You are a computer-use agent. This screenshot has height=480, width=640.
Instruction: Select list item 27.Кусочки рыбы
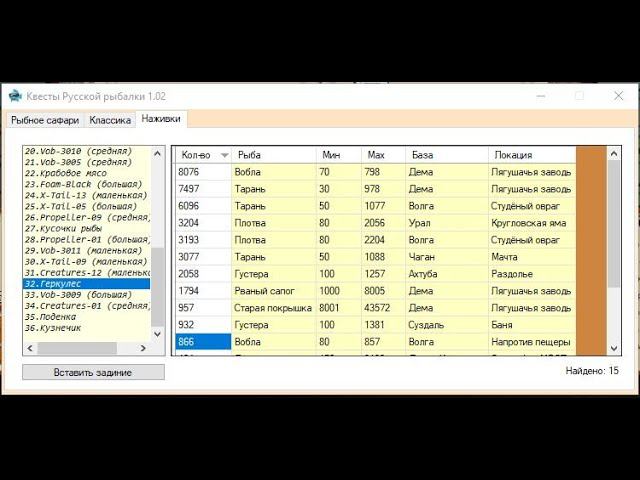[x=87, y=228]
